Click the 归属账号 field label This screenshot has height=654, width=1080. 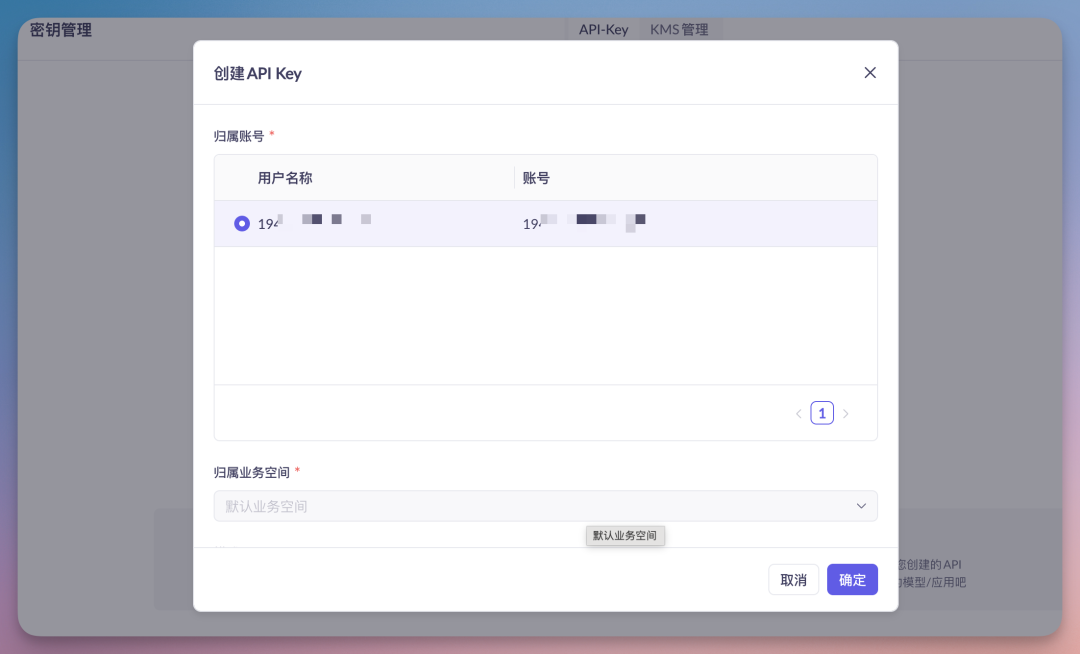tap(238, 136)
